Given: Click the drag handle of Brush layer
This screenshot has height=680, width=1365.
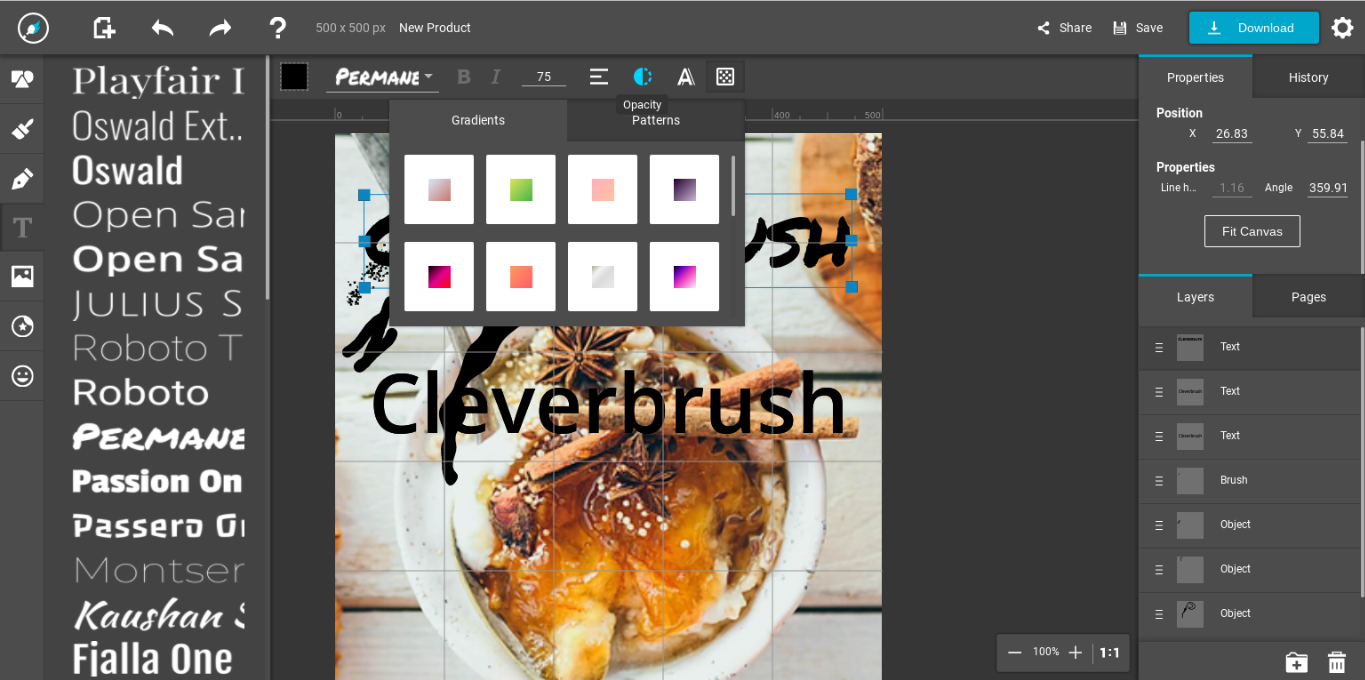Looking at the screenshot, I should [1159, 481].
